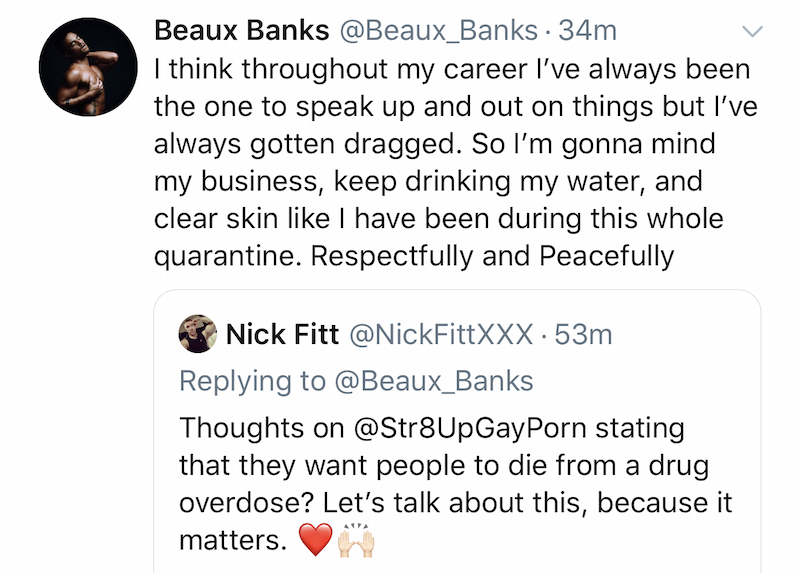
Task: Open the @Beaux_Banks handle in tweet header
Action: tap(441, 31)
